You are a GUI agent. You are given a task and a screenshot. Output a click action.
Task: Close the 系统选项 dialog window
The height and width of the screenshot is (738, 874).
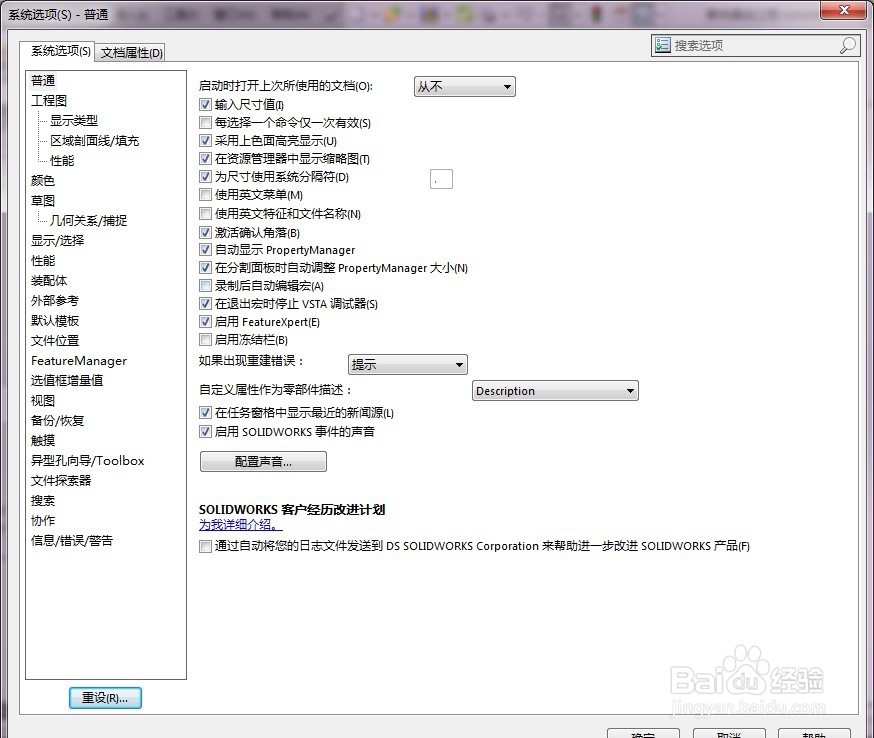(x=843, y=10)
